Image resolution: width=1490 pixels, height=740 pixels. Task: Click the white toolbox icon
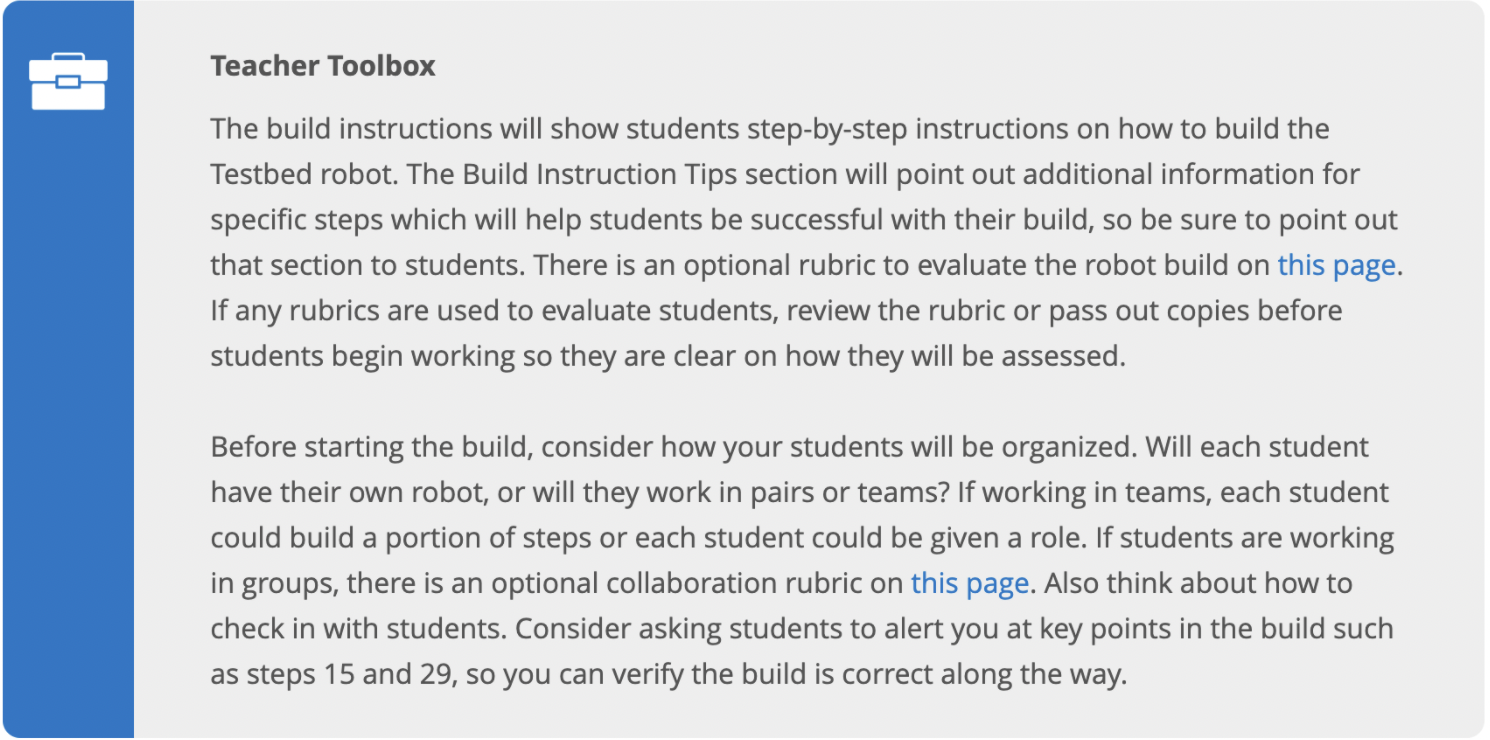pyautogui.click(x=68, y=82)
